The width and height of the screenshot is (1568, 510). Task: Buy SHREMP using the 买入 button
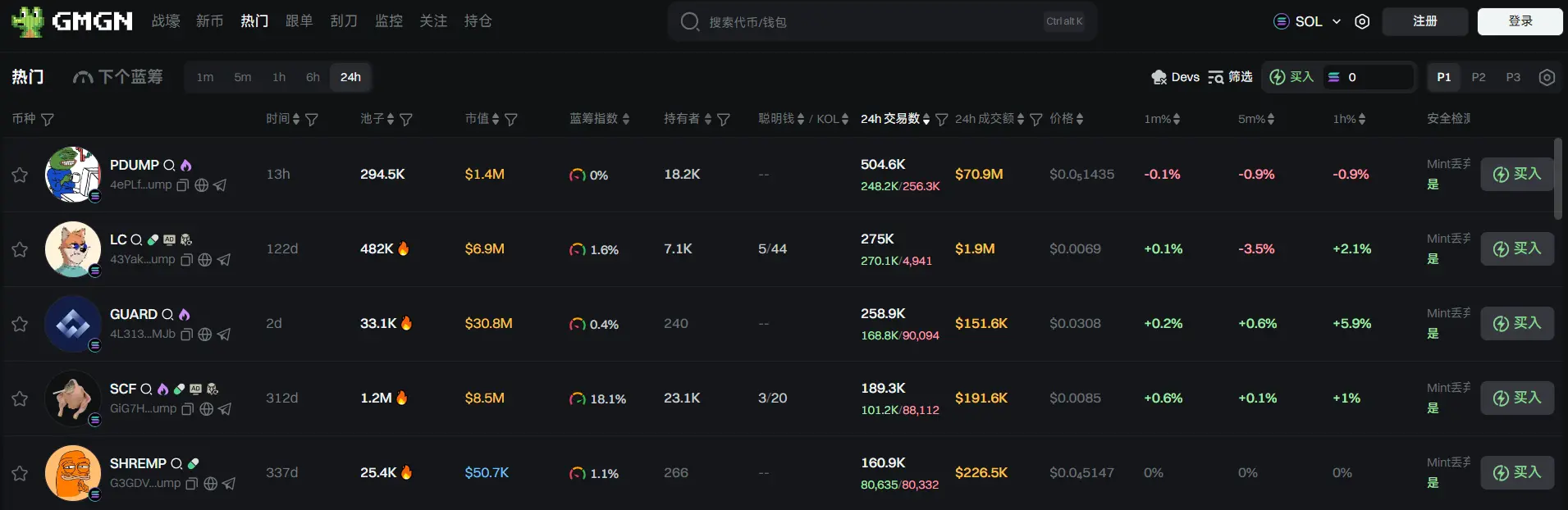1517,473
